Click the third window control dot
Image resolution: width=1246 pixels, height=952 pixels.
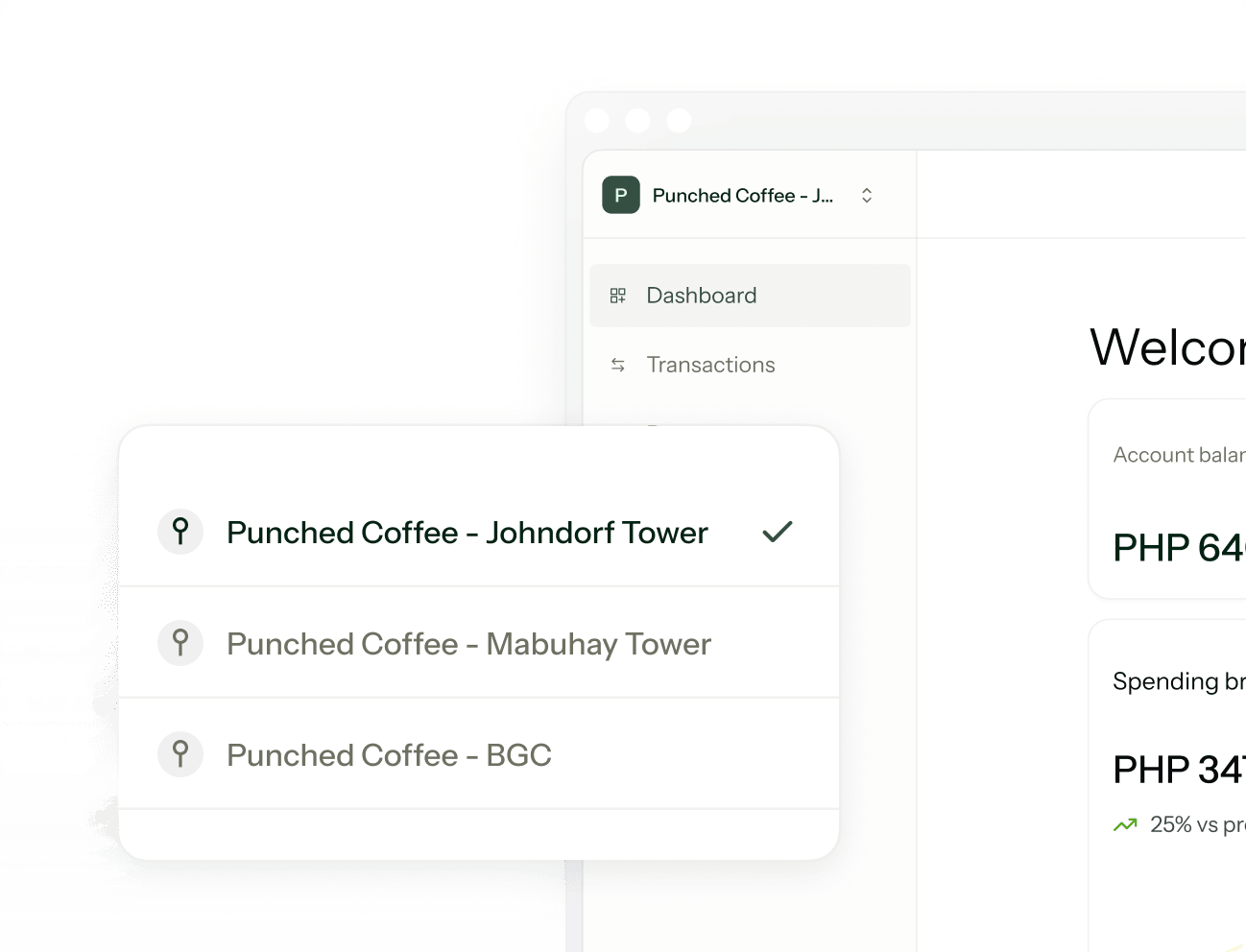[679, 121]
